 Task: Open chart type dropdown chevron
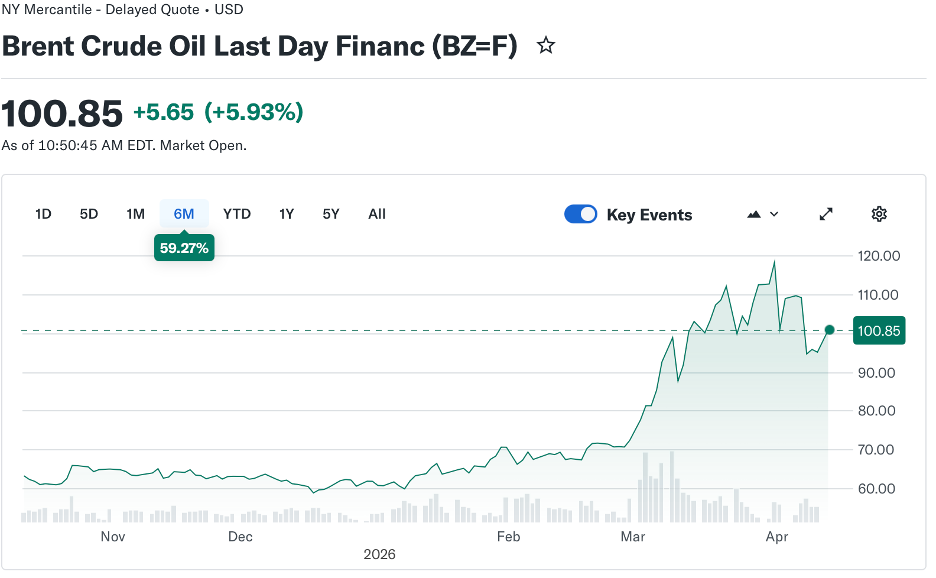pos(774,214)
